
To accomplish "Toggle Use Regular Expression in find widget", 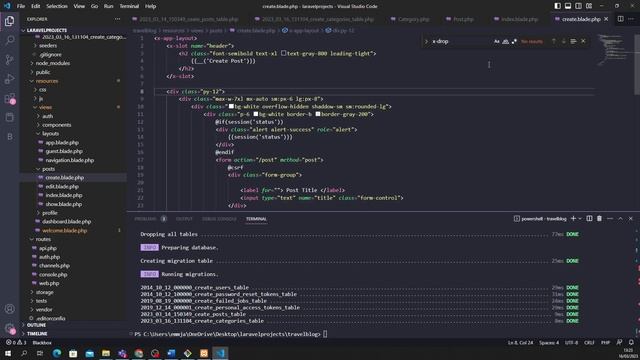I will point(514,41).
